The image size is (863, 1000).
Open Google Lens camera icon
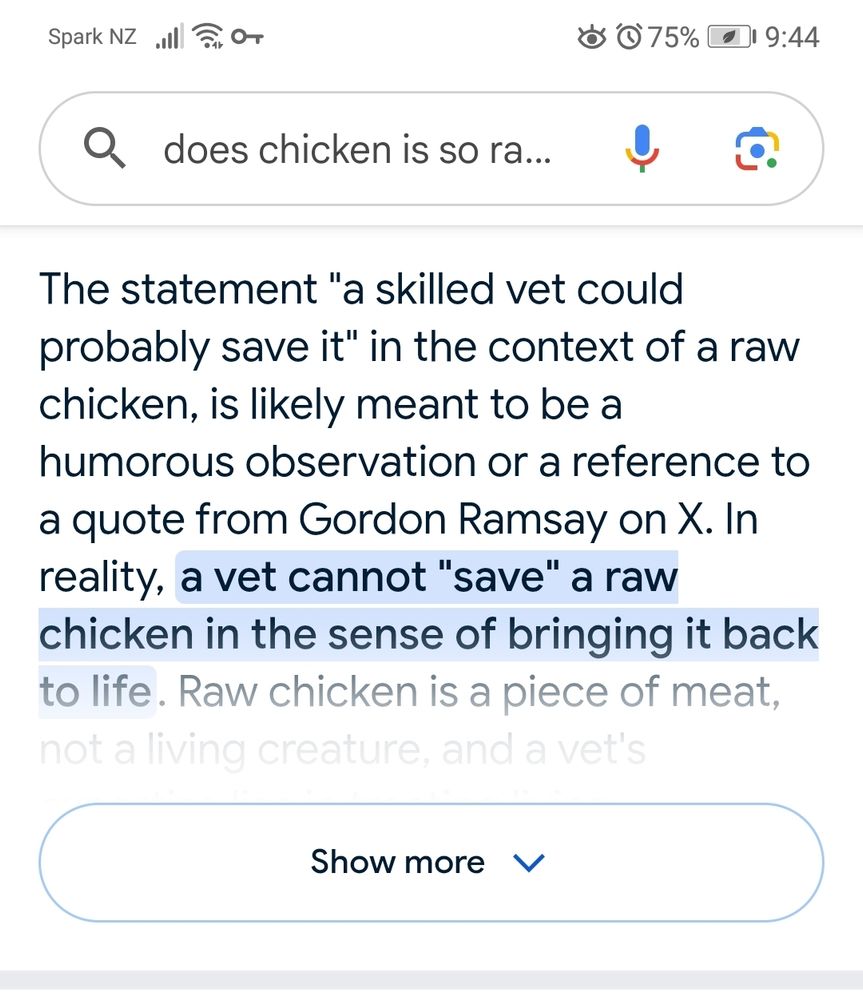click(x=757, y=150)
